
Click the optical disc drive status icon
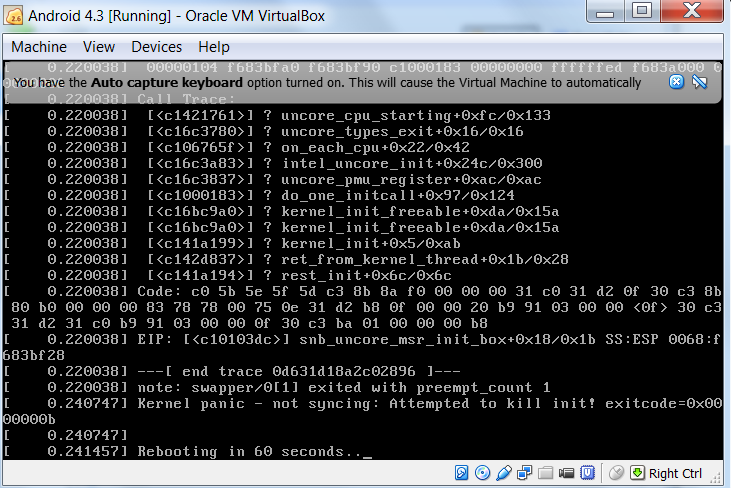pyautogui.click(x=482, y=473)
